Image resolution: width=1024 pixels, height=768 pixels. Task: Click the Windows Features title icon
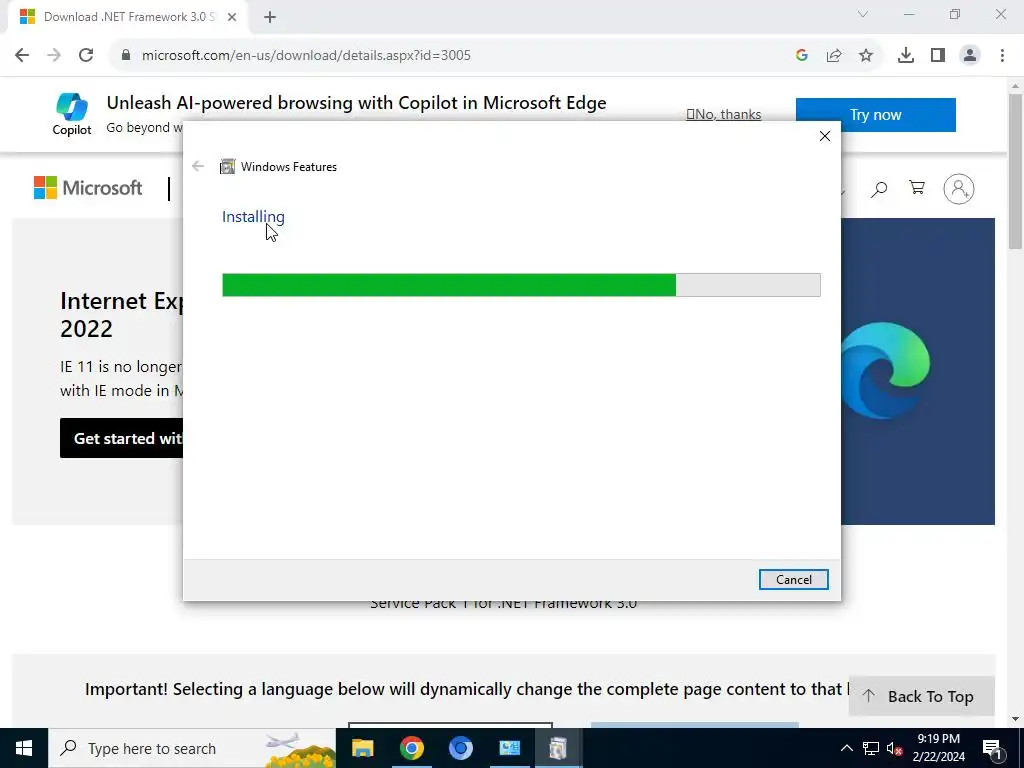click(x=227, y=167)
